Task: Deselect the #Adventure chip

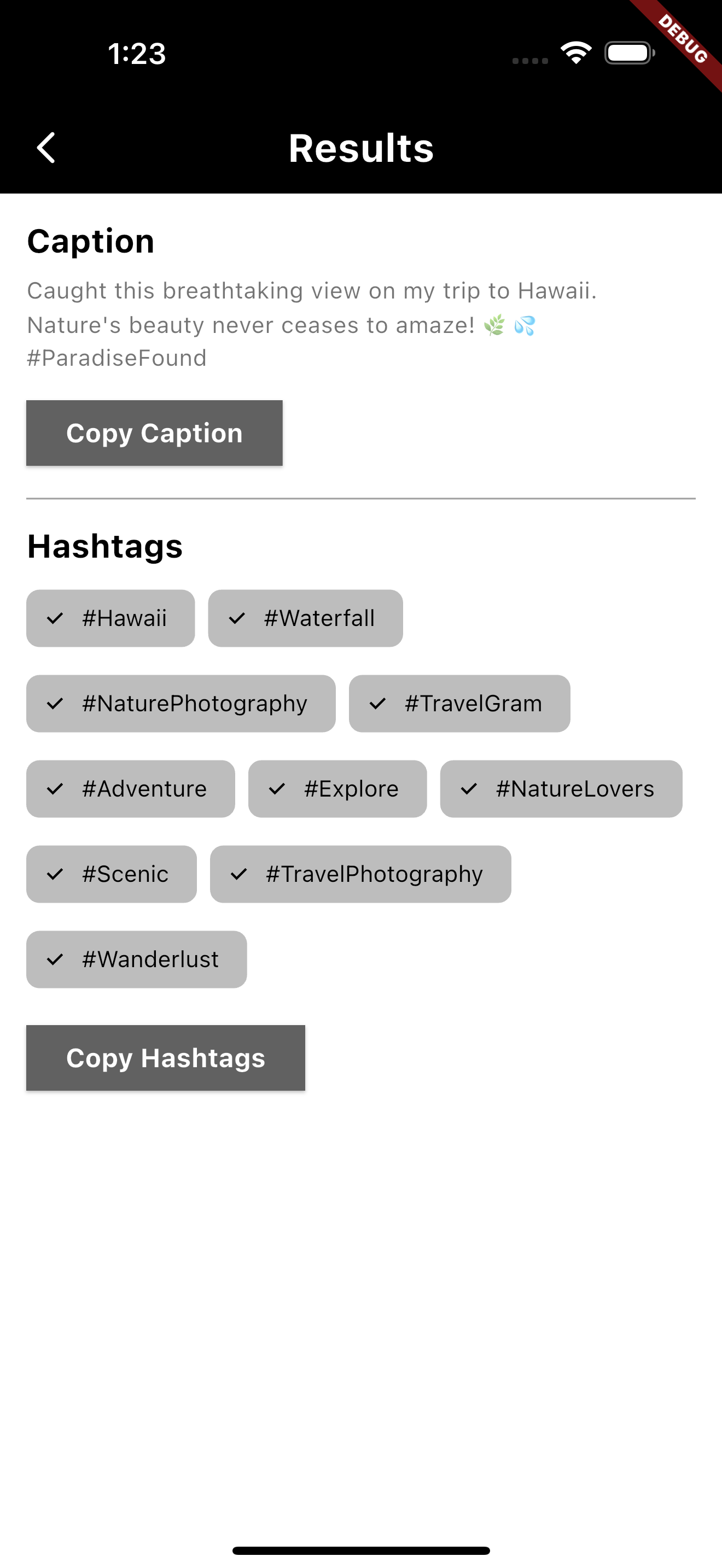Action: [x=130, y=789]
